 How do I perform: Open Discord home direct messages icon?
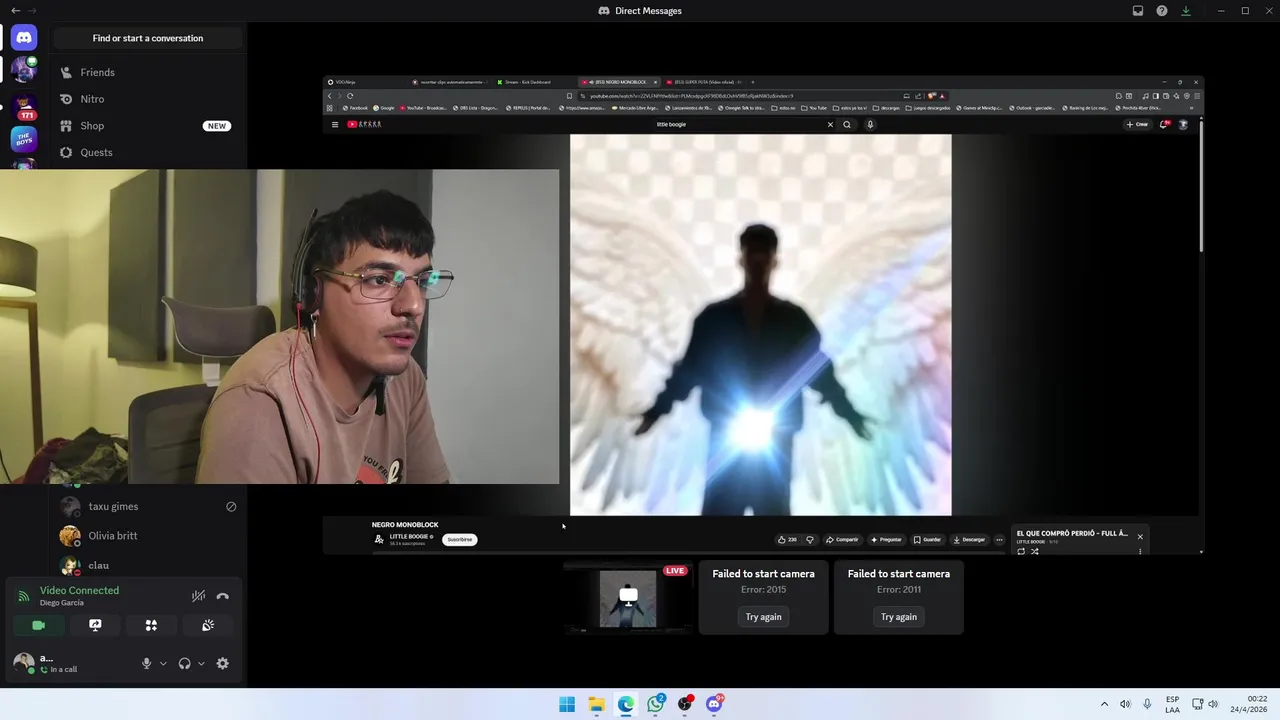(24, 37)
